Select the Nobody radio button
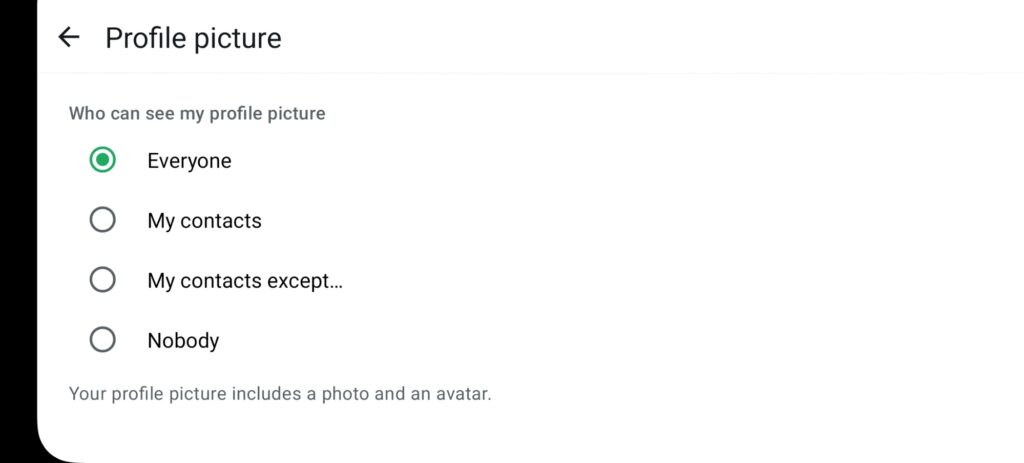The image size is (1024, 463). [x=103, y=340]
